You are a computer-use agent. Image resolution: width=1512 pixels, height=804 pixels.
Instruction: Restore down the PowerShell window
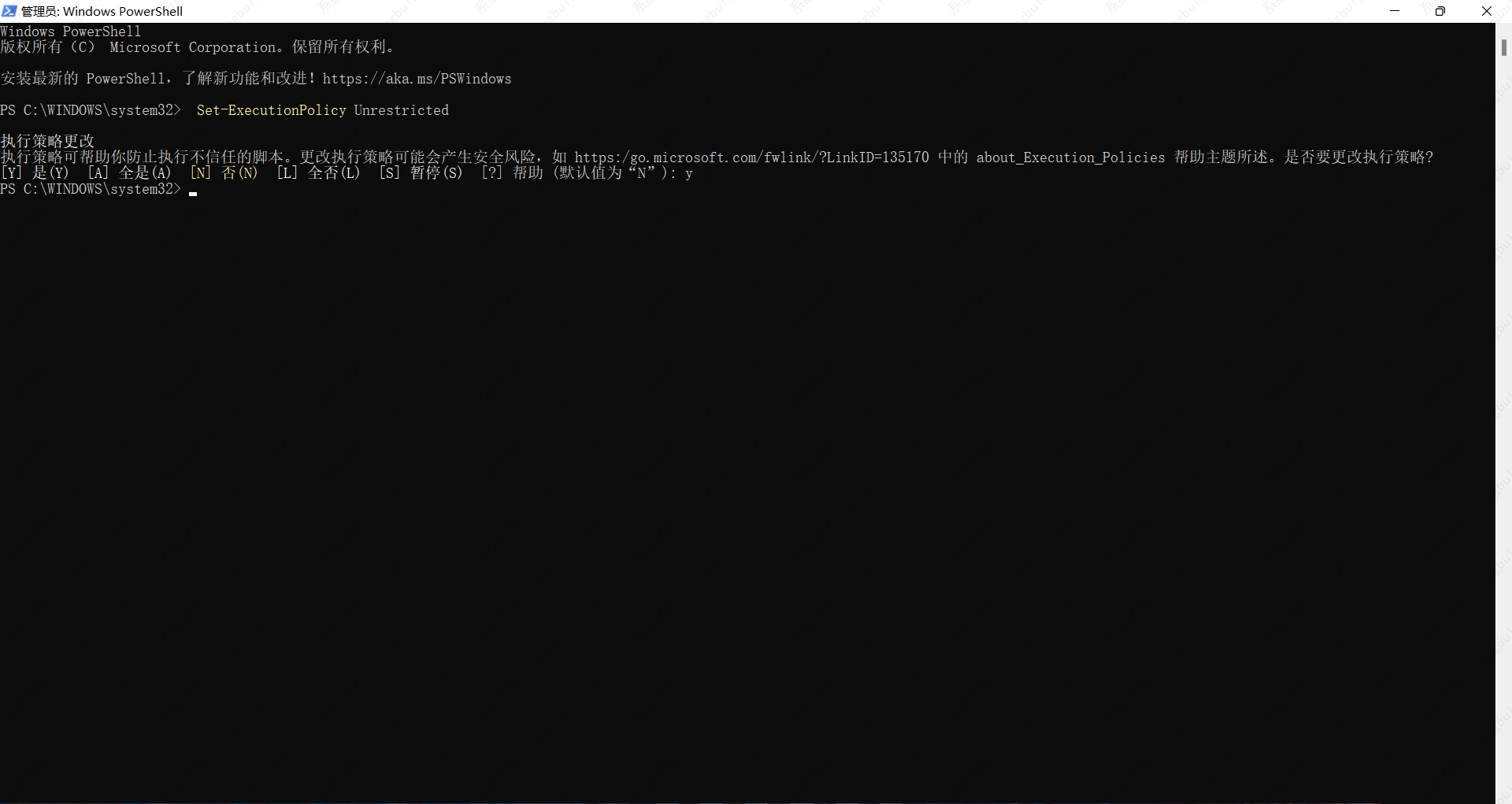coord(1440,11)
